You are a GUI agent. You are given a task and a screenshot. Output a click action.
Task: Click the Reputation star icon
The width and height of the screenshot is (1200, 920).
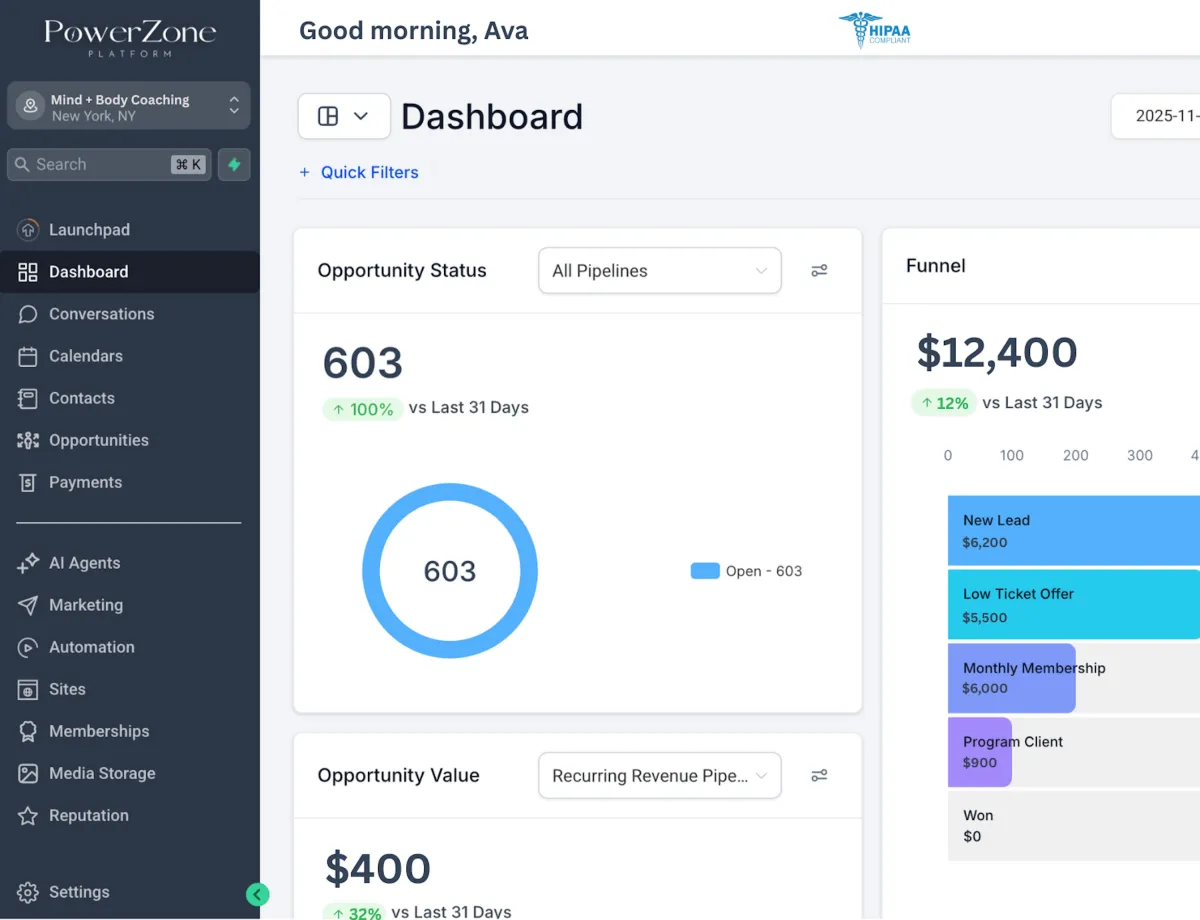pos(28,815)
